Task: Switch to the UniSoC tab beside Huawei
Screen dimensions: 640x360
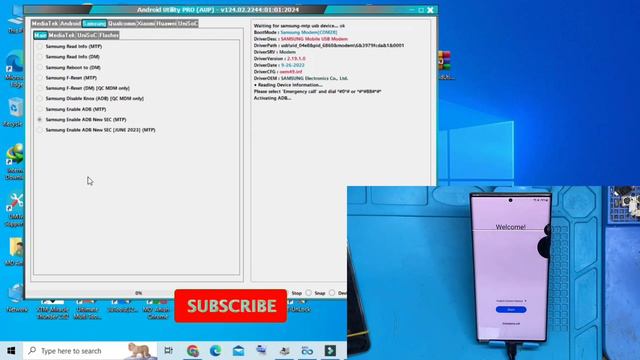Action: click(x=188, y=24)
